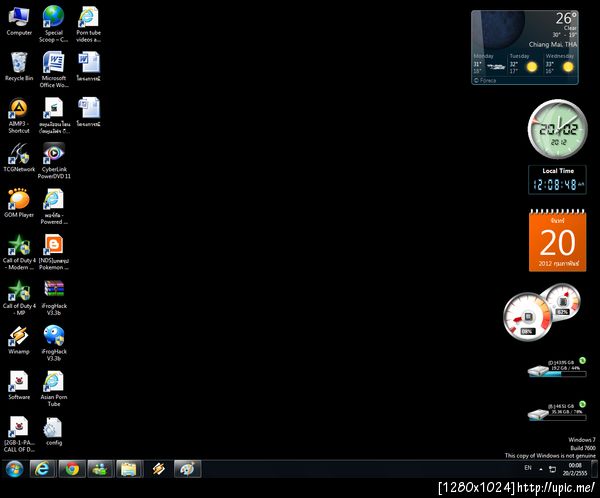Click the Chiang Mai, THA location text
Viewport: 600px width, 498px height.
coord(553,44)
